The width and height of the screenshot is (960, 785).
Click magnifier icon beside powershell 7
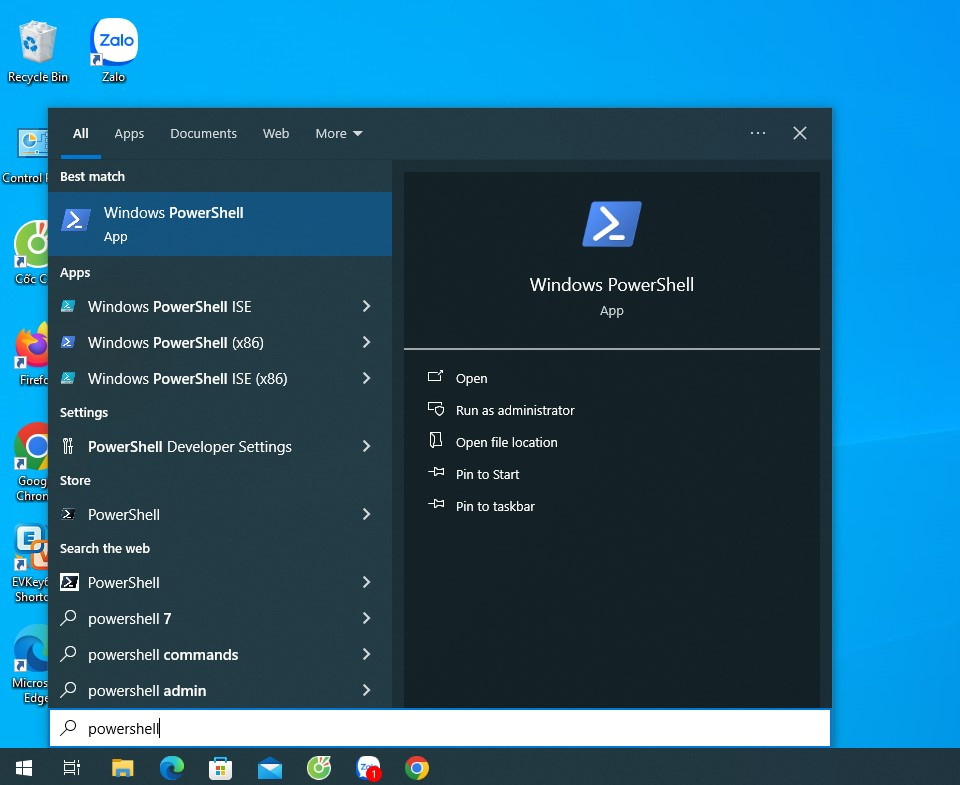(69, 618)
